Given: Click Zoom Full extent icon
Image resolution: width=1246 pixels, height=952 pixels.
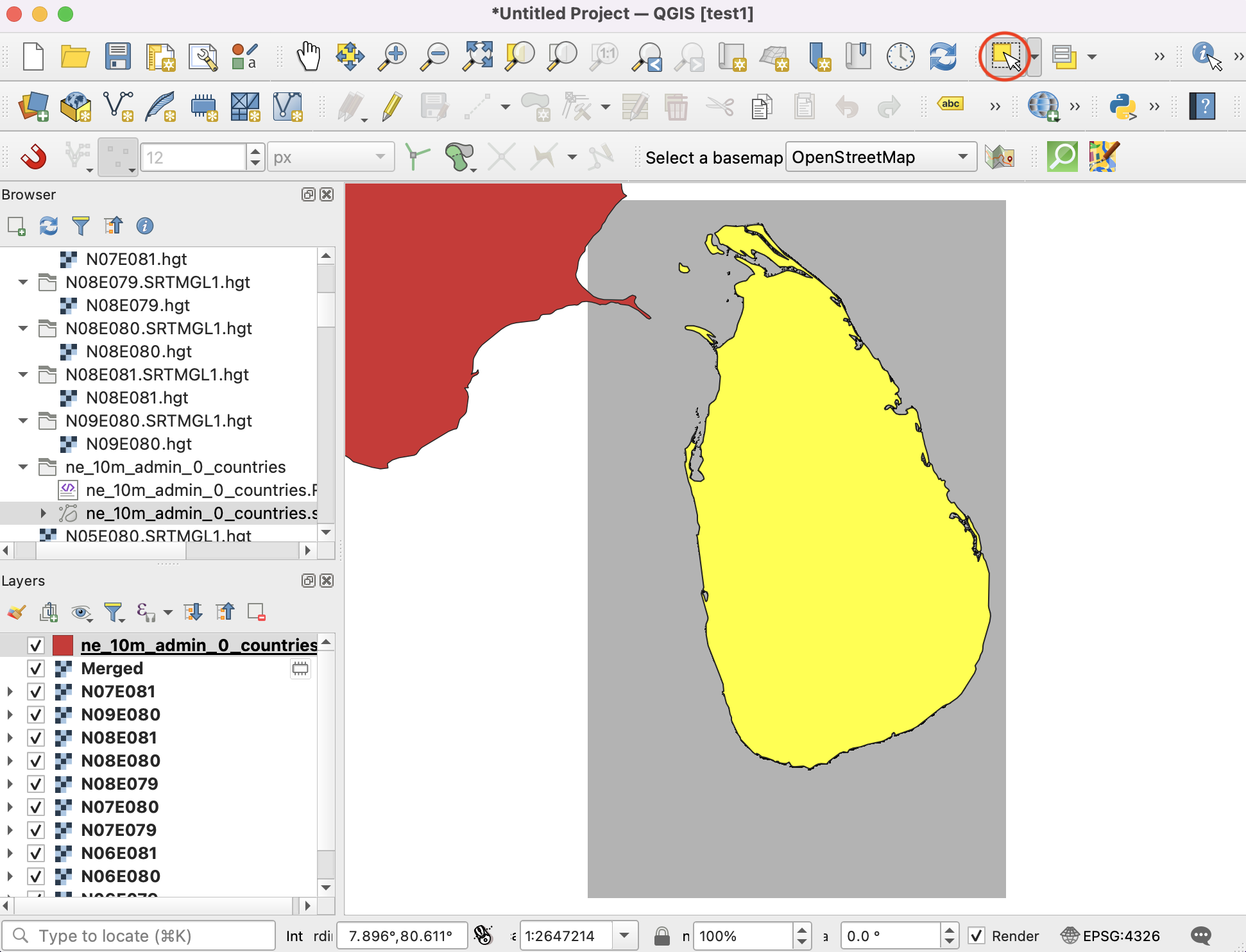Looking at the screenshot, I should pyautogui.click(x=478, y=56).
